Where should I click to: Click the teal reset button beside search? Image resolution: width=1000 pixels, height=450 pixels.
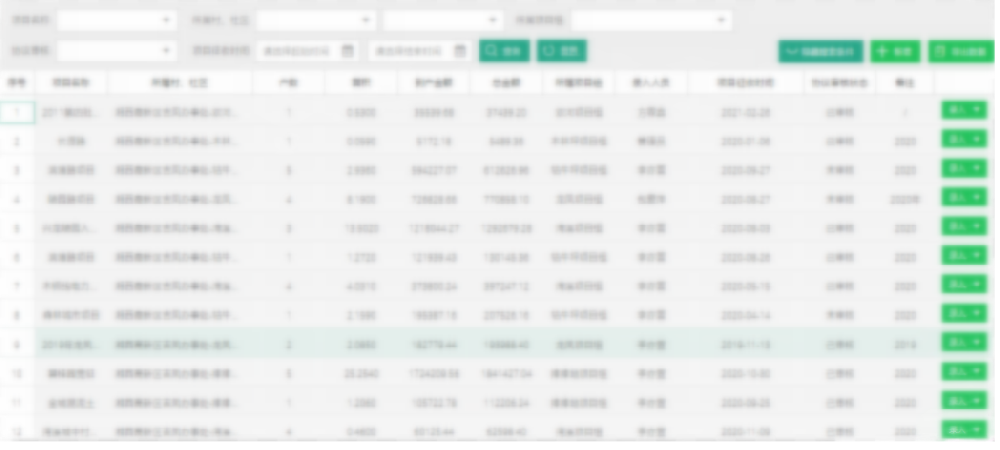(561, 51)
